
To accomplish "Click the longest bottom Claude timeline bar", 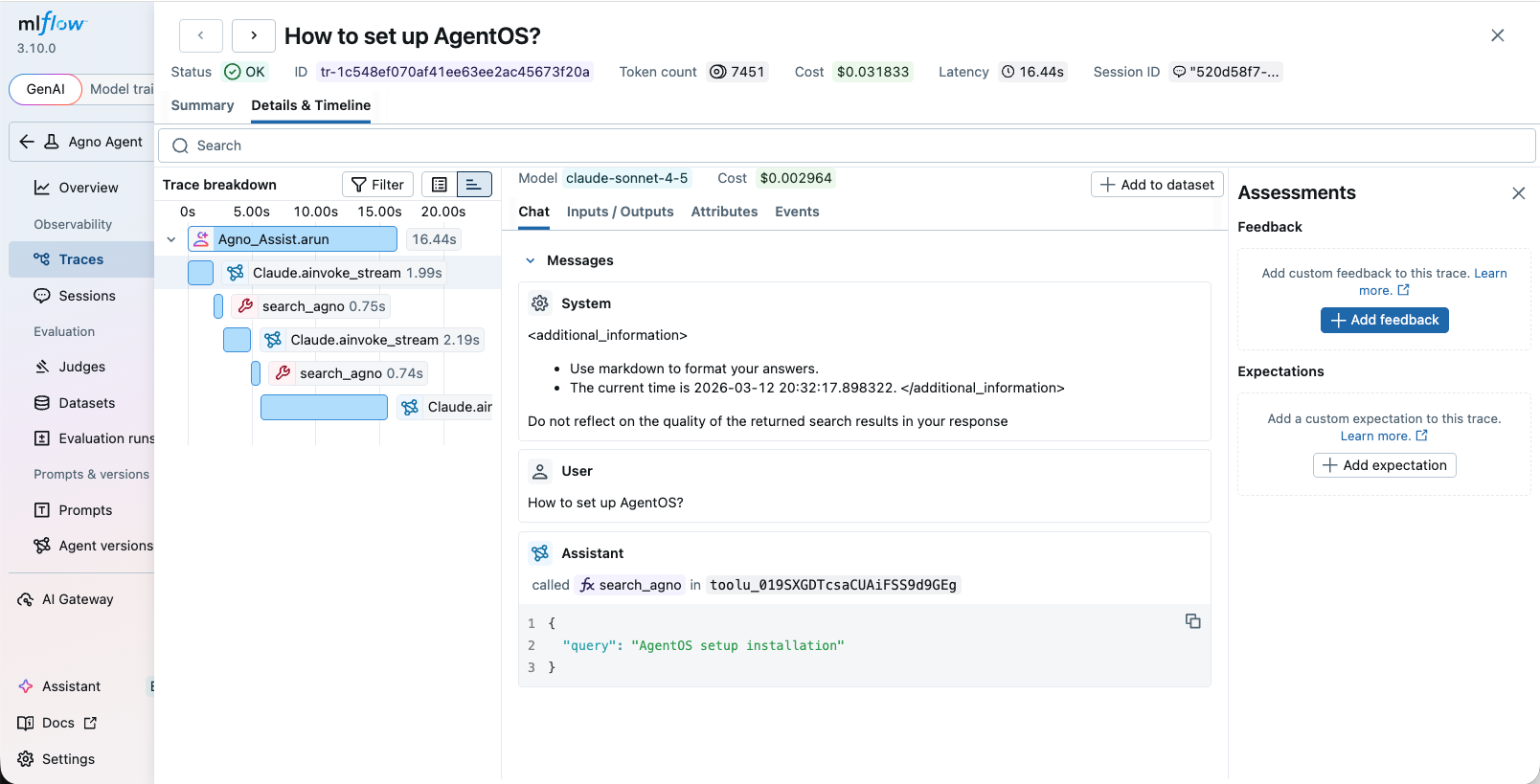I will (324, 407).
